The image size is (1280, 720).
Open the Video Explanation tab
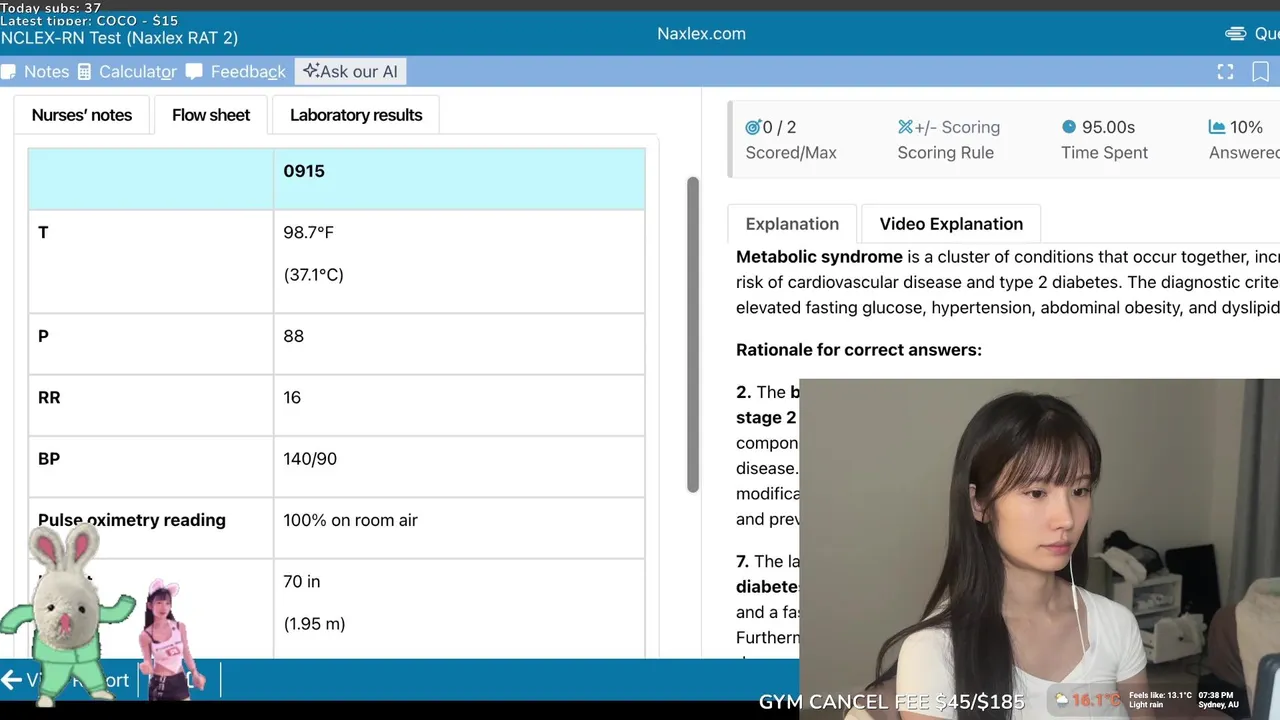pos(951,224)
